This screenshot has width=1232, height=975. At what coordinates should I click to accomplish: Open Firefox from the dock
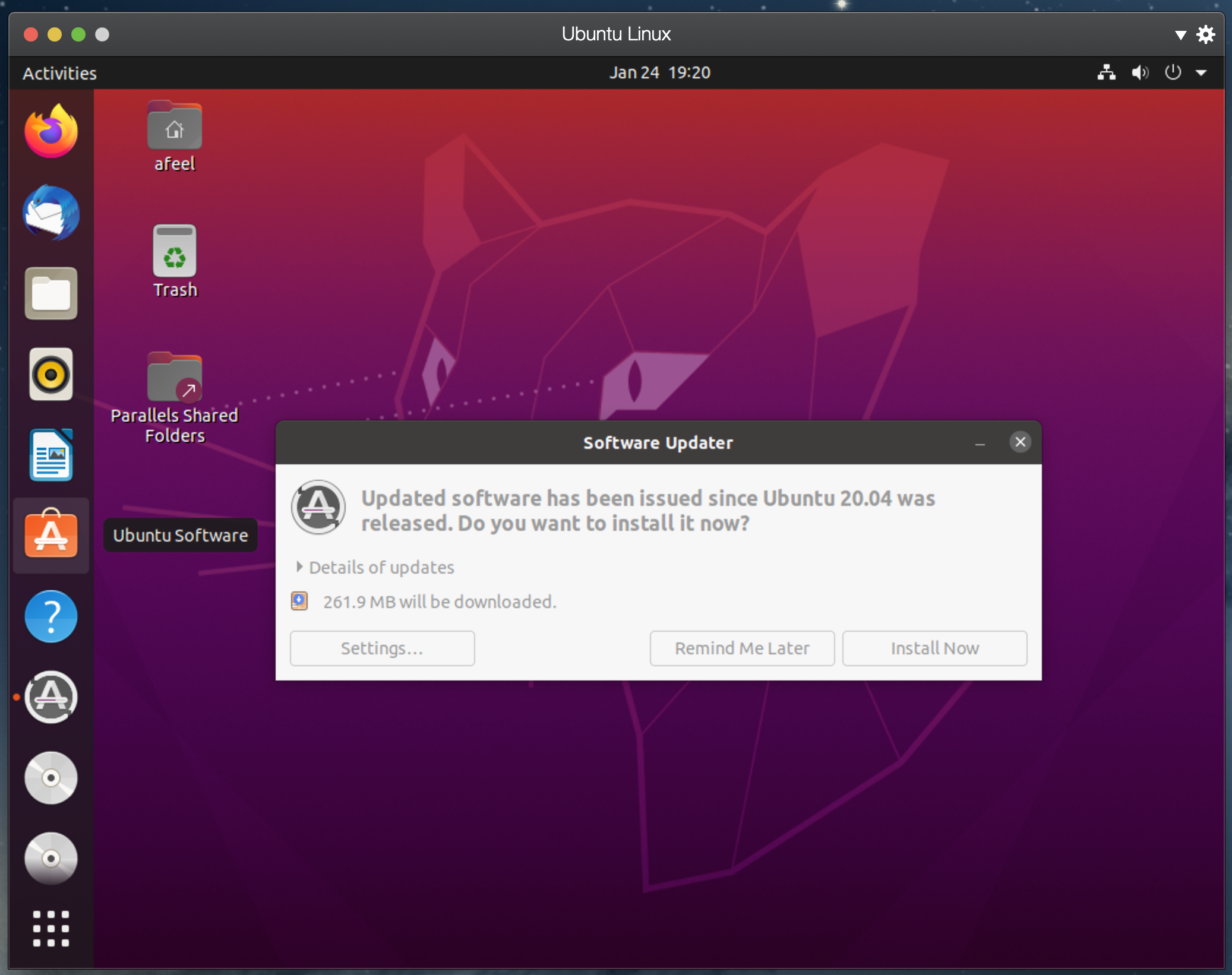click(x=51, y=131)
